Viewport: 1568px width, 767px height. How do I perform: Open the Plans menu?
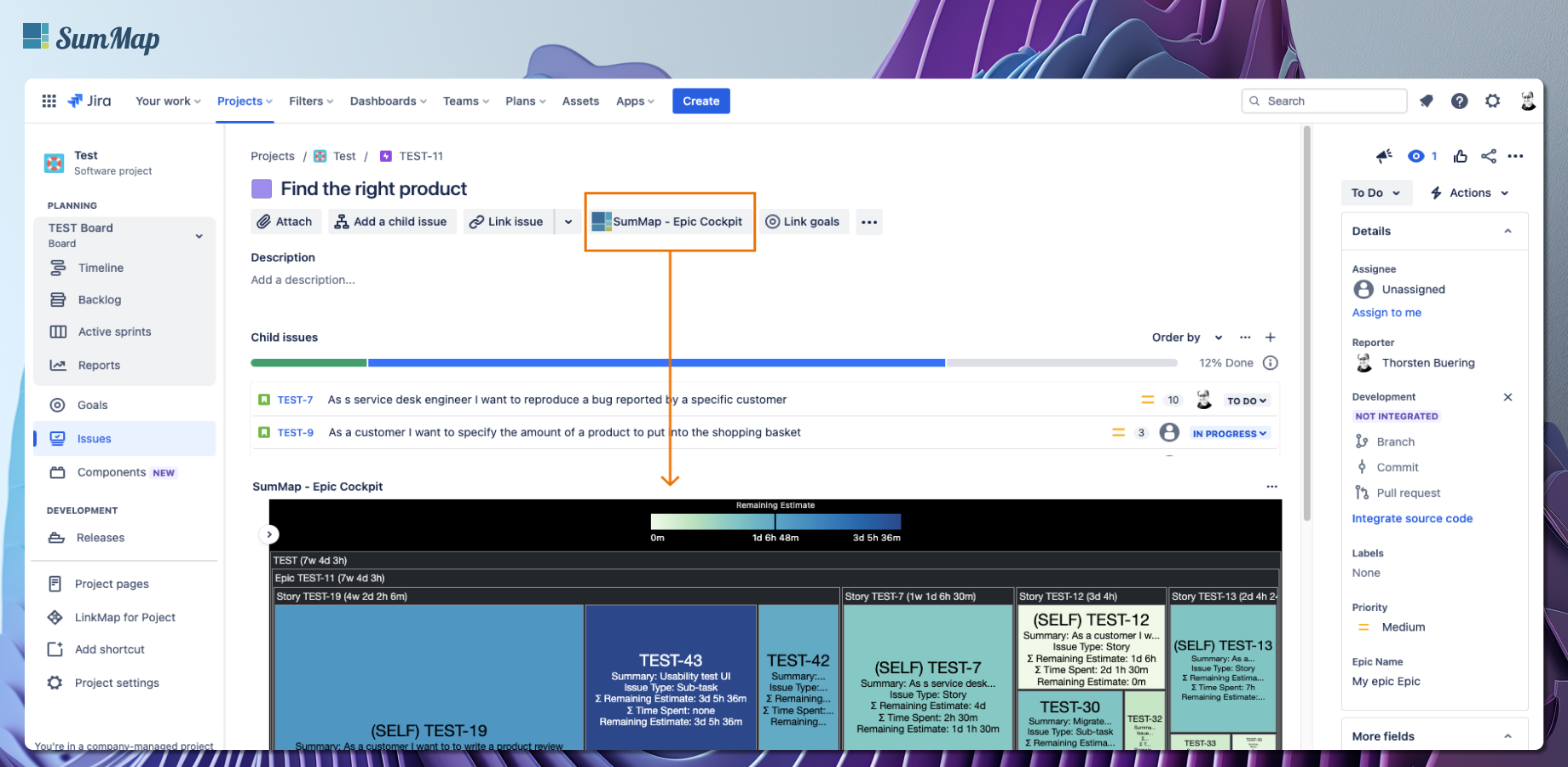coord(525,101)
